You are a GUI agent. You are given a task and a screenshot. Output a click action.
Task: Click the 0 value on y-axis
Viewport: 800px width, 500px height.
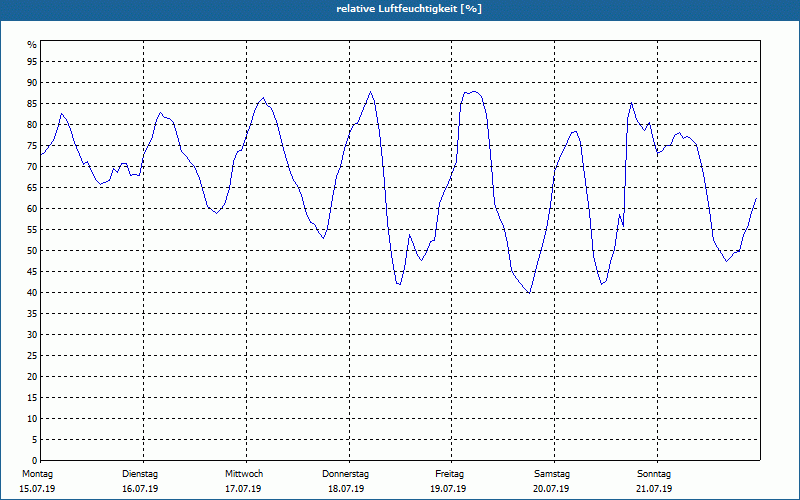35,461
